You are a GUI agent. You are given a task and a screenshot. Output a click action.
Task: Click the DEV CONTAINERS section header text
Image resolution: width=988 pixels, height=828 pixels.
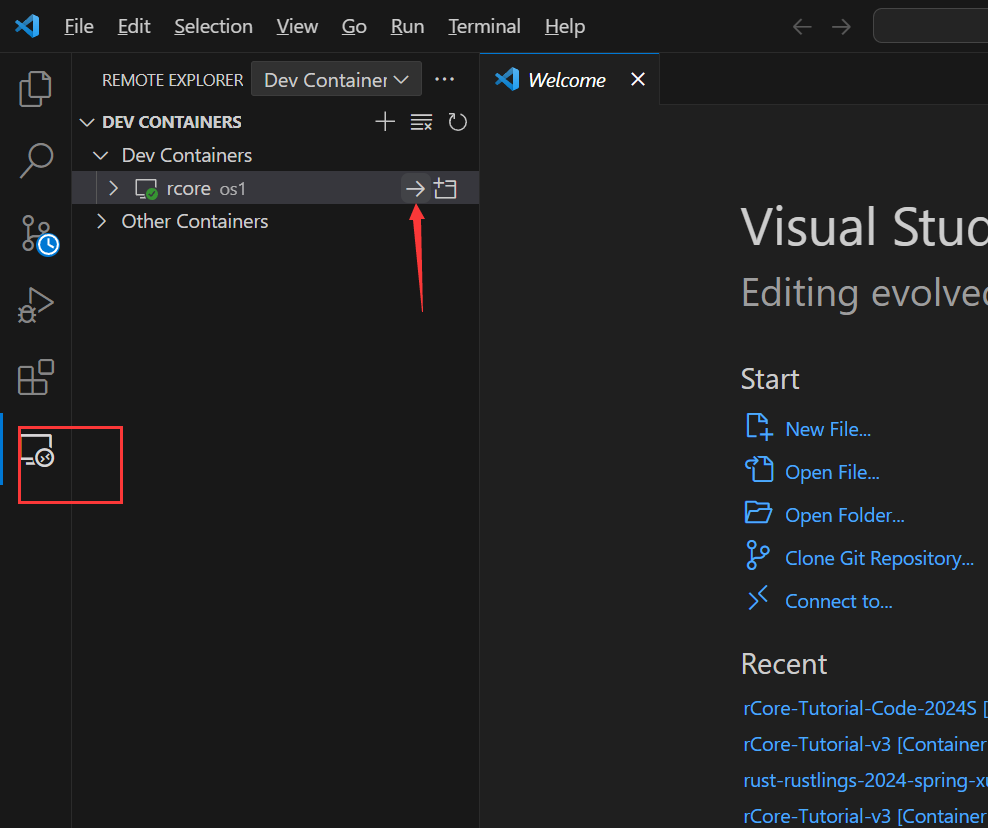171,122
